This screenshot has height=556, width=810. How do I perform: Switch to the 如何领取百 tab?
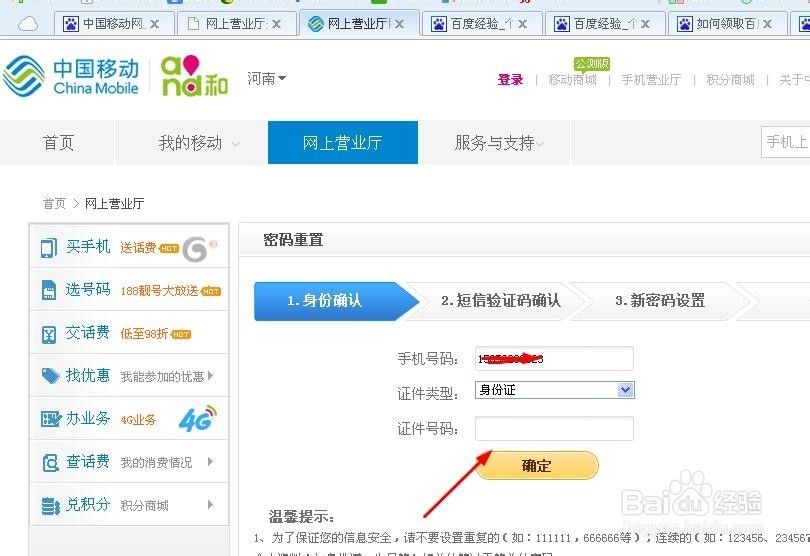(x=727, y=24)
